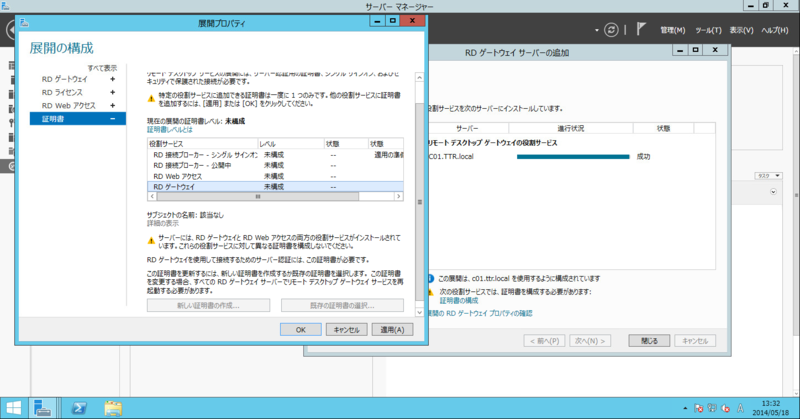Click キャンセル in the 展開プロパティ dialog
This screenshot has height=419, width=800.
click(x=346, y=330)
